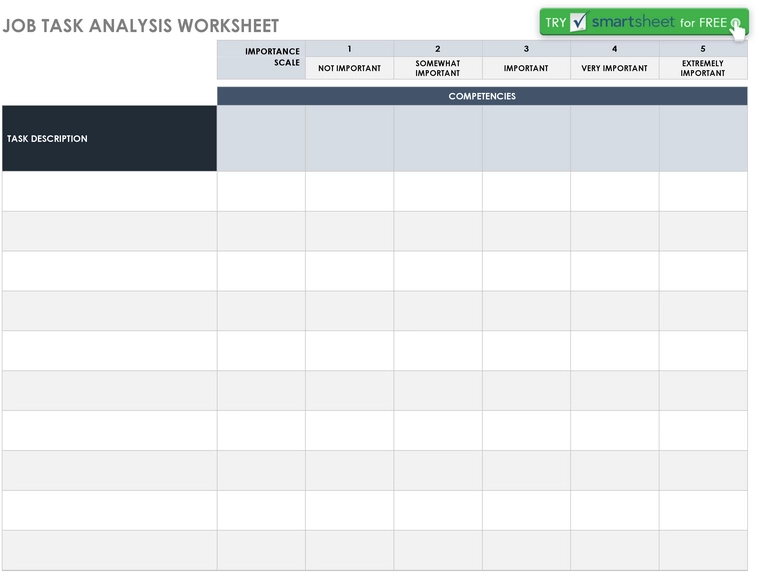Select the Very Important cell

pyautogui.click(x=614, y=68)
